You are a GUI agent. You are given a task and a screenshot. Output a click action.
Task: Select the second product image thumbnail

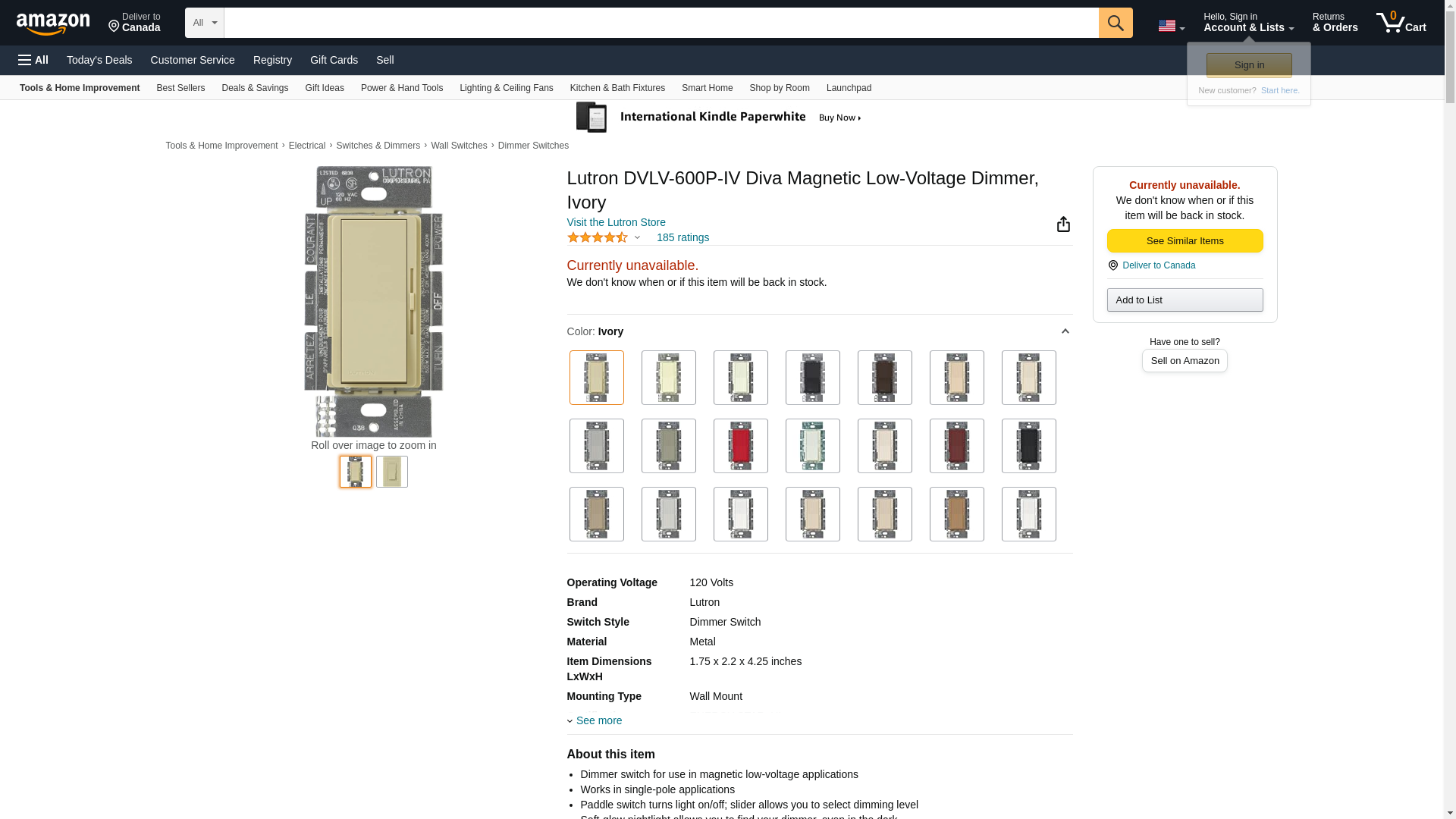point(391,472)
